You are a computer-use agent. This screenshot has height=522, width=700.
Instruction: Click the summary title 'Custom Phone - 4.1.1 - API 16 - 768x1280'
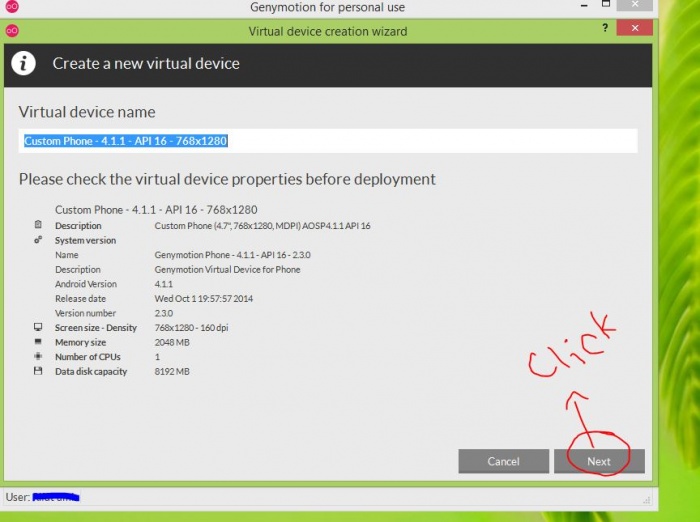coord(156,209)
